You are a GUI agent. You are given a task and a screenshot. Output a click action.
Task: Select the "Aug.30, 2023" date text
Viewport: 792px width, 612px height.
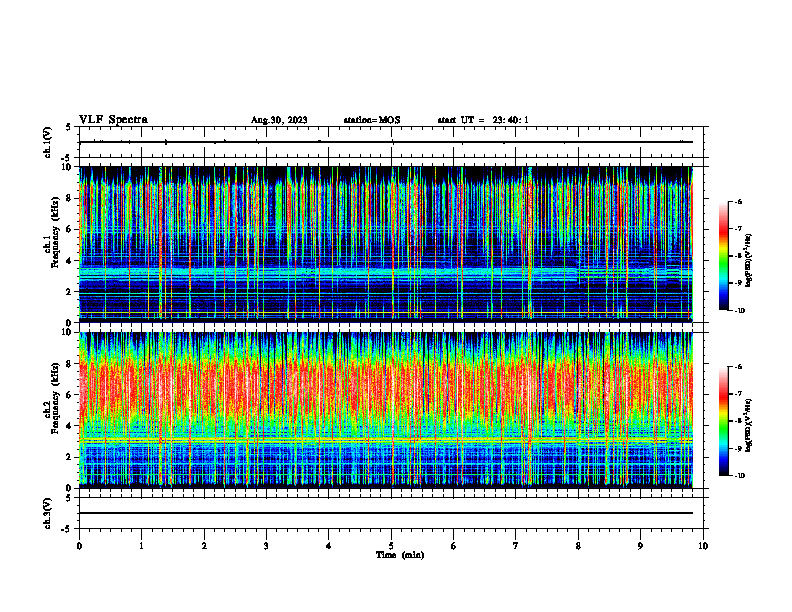pyautogui.click(x=279, y=120)
